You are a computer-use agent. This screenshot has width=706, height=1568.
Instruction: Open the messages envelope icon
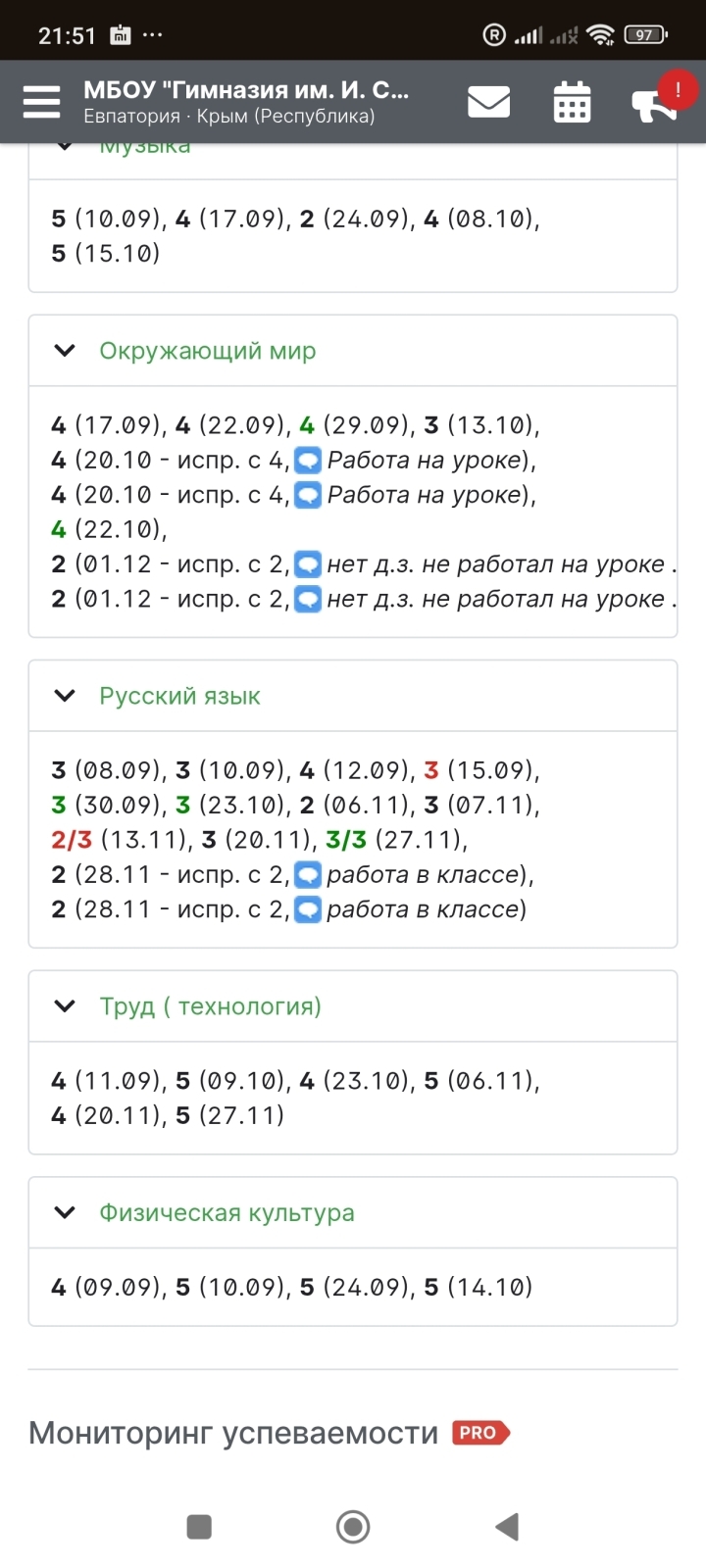pos(488,102)
